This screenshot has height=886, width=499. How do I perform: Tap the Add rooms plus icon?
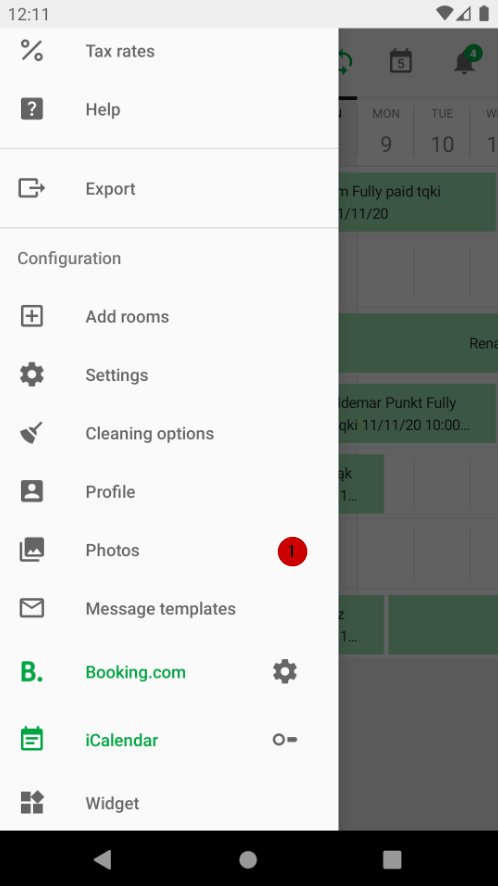[32, 316]
